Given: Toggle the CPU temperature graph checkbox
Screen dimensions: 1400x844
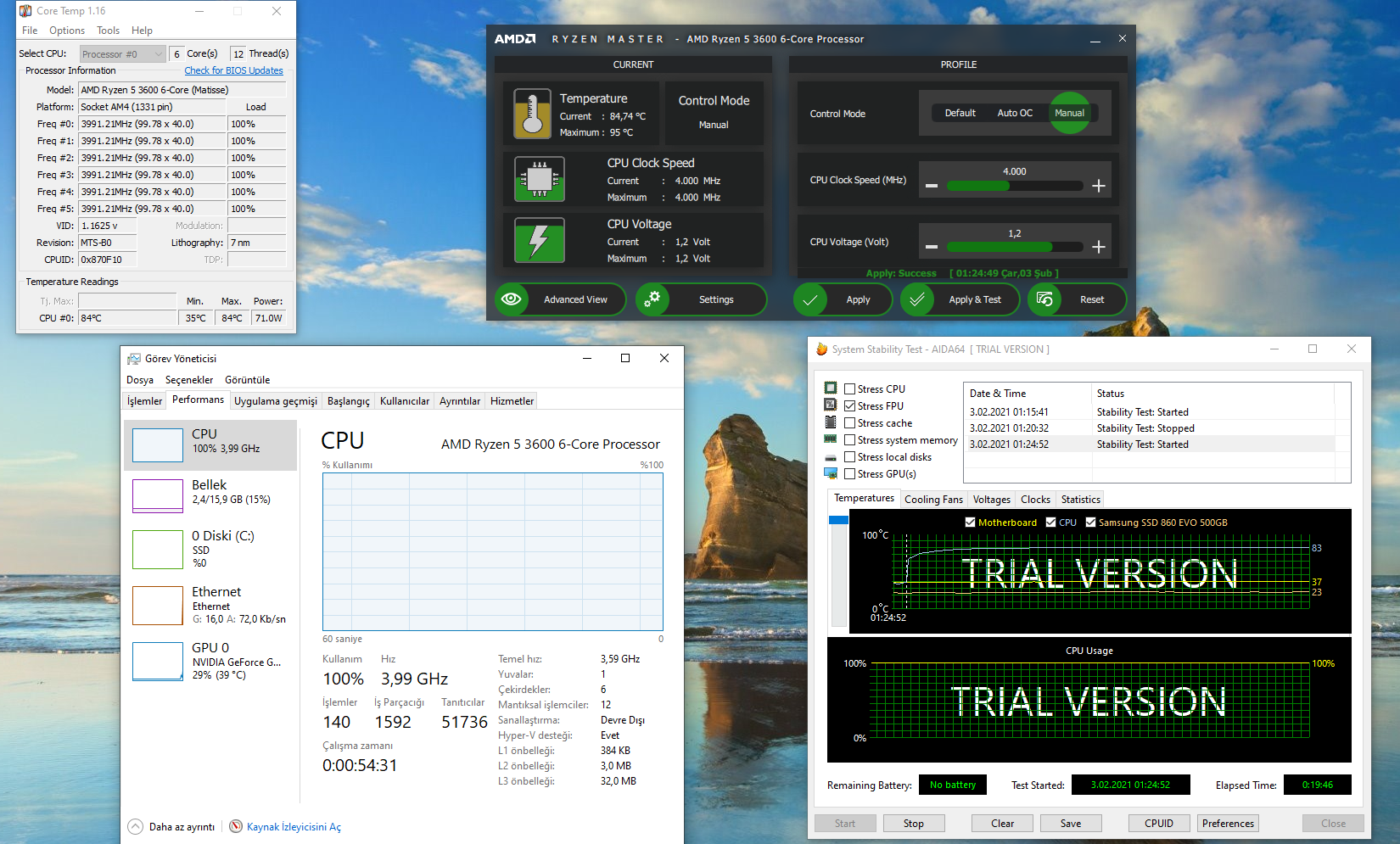Looking at the screenshot, I should pos(1050,523).
